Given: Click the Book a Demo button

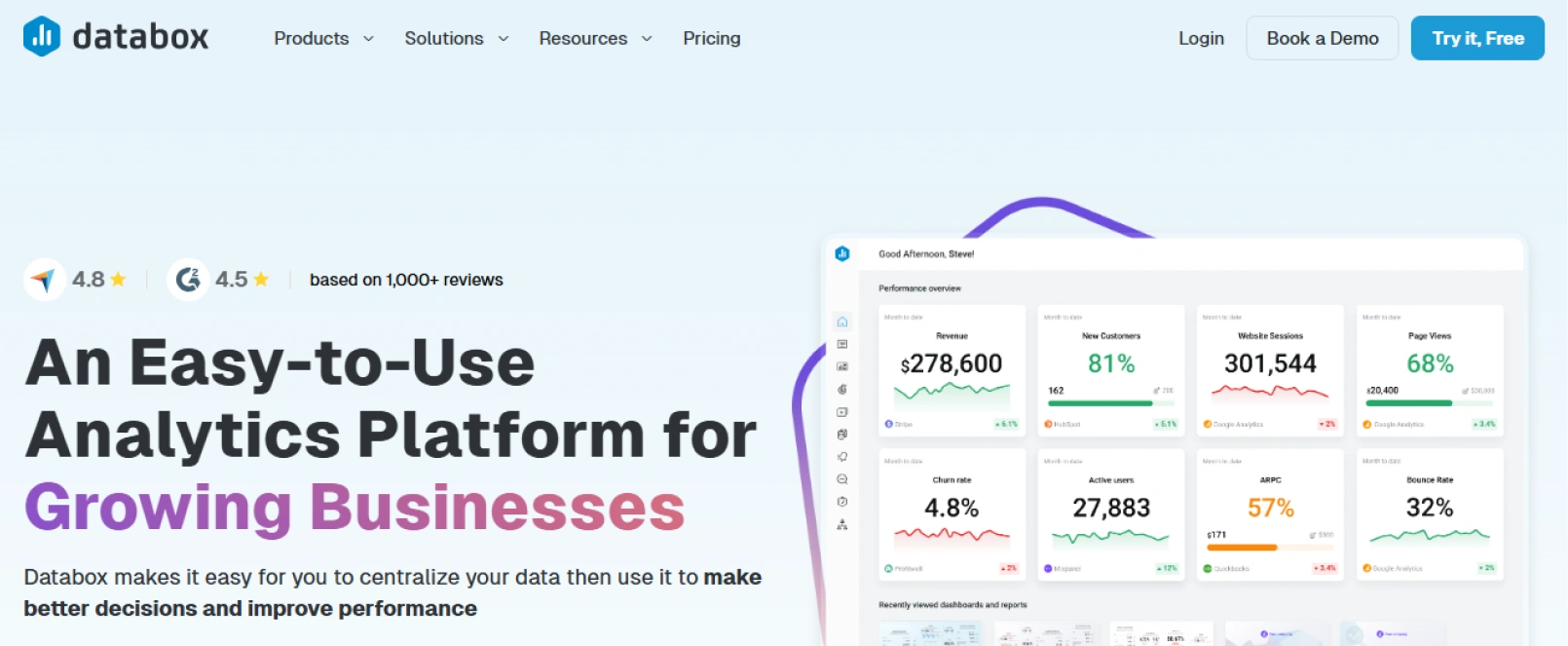Looking at the screenshot, I should point(1323,38).
